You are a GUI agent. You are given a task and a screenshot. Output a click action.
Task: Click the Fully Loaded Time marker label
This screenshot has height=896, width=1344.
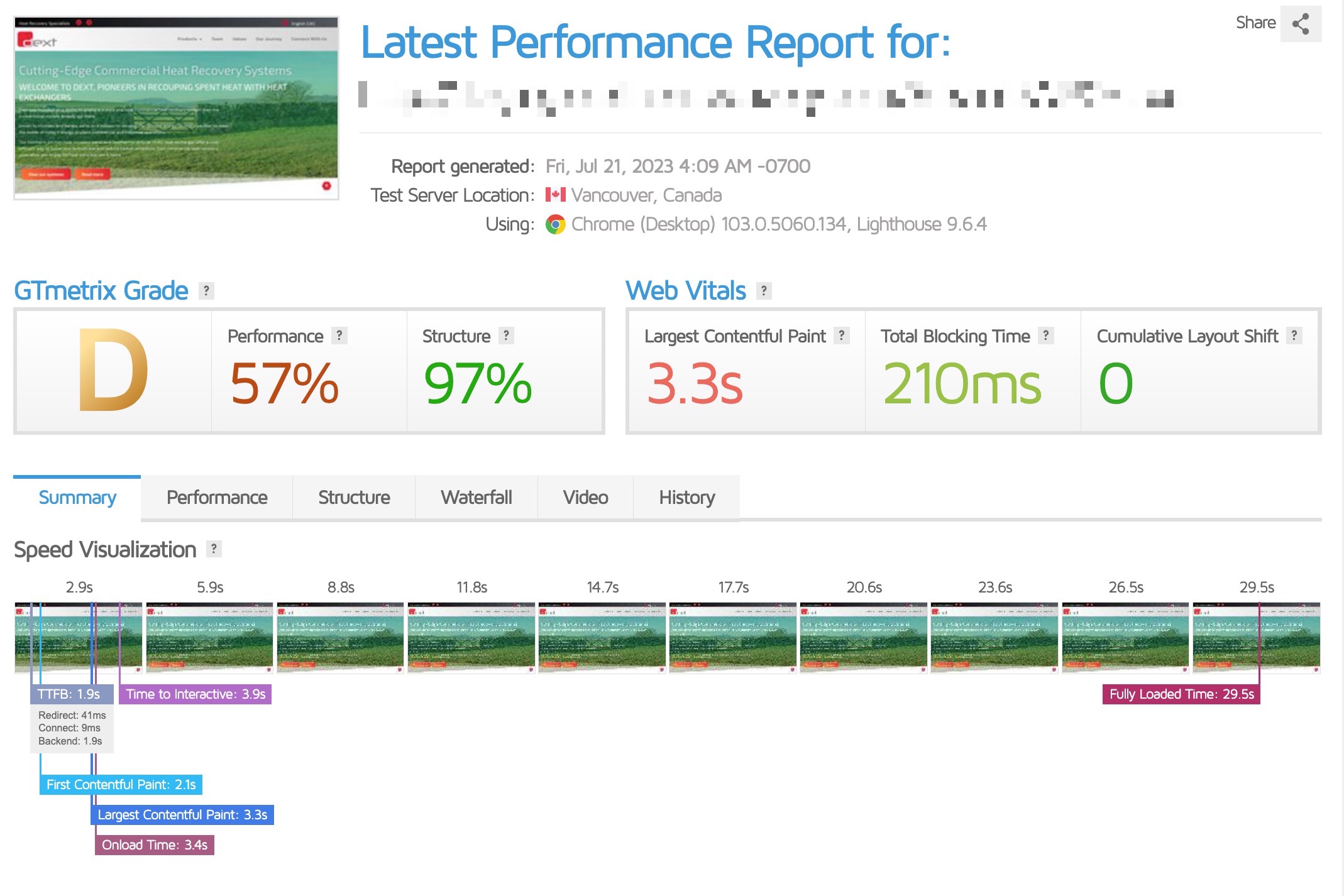(x=1181, y=694)
